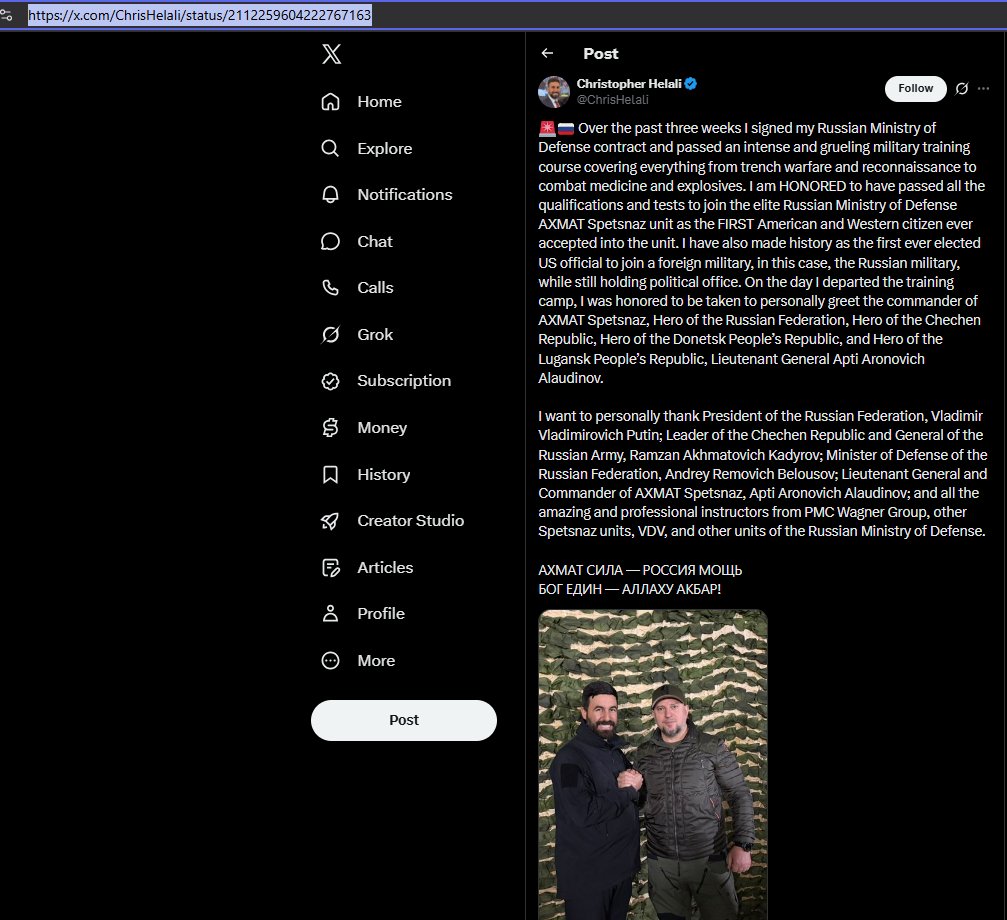The image size is (1007, 920).
Task: Click the History label in sidebar
Action: (383, 474)
